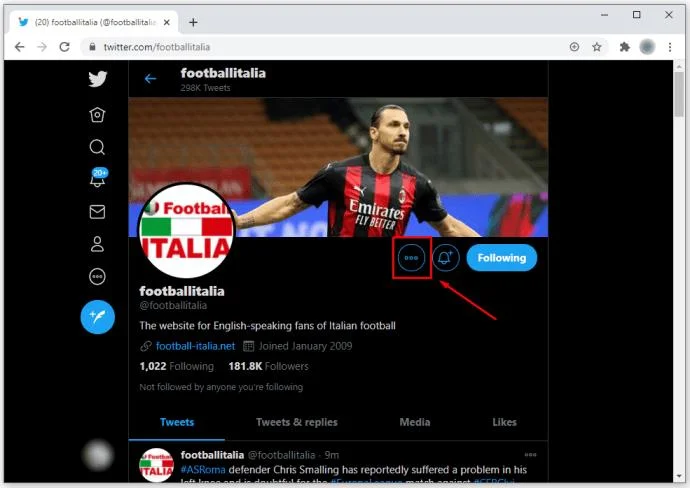Select the Tweets tab

click(177, 422)
